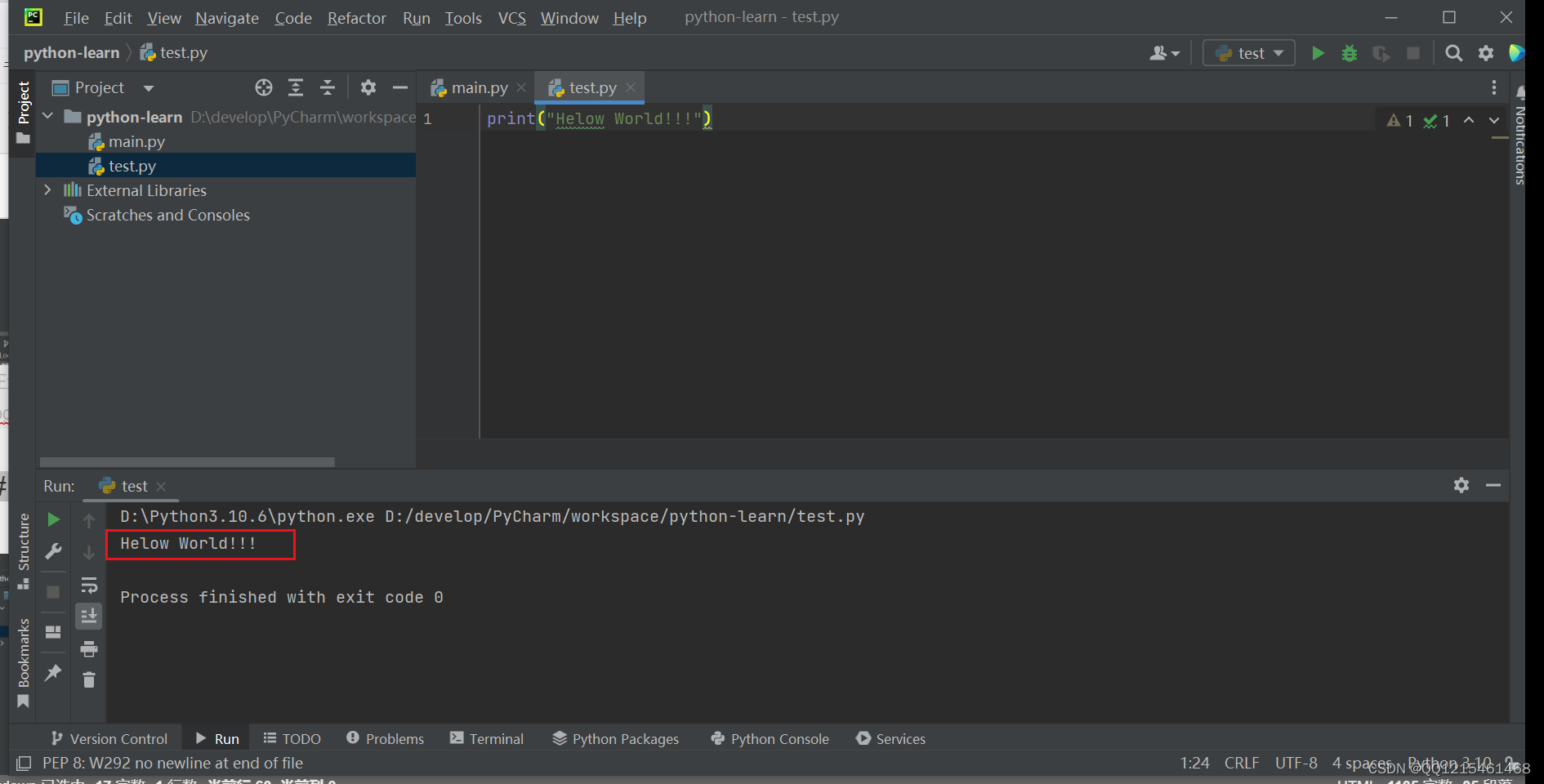Click the stop button in top toolbar
This screenshot has height=784, width=1544.
(x=1413, y=53)
